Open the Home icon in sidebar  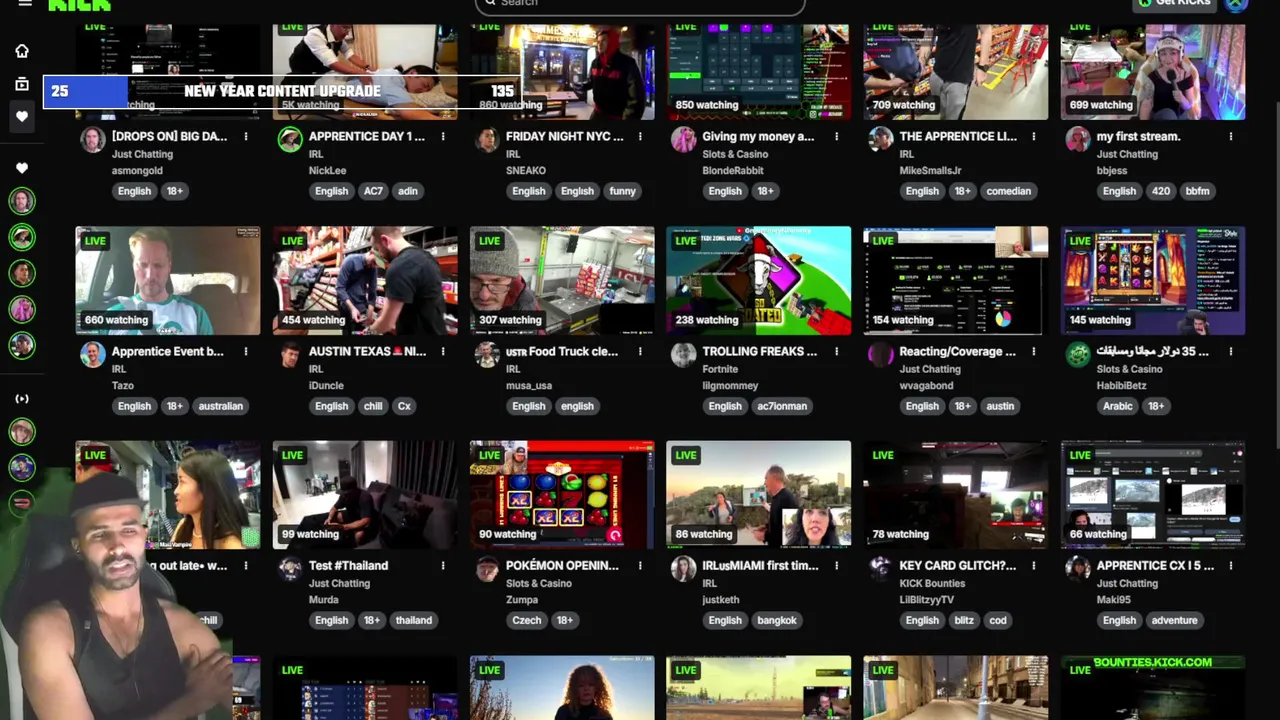coord(22,51)
